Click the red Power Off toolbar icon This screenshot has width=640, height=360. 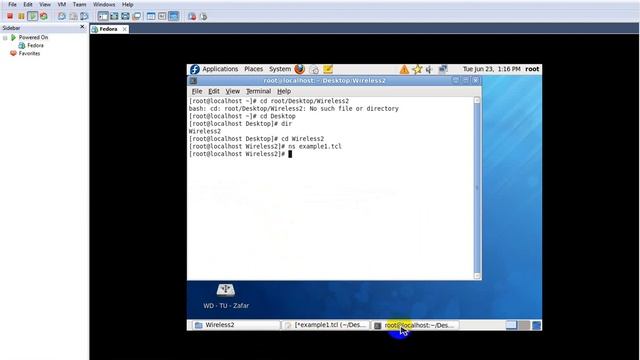pos(10,16)
